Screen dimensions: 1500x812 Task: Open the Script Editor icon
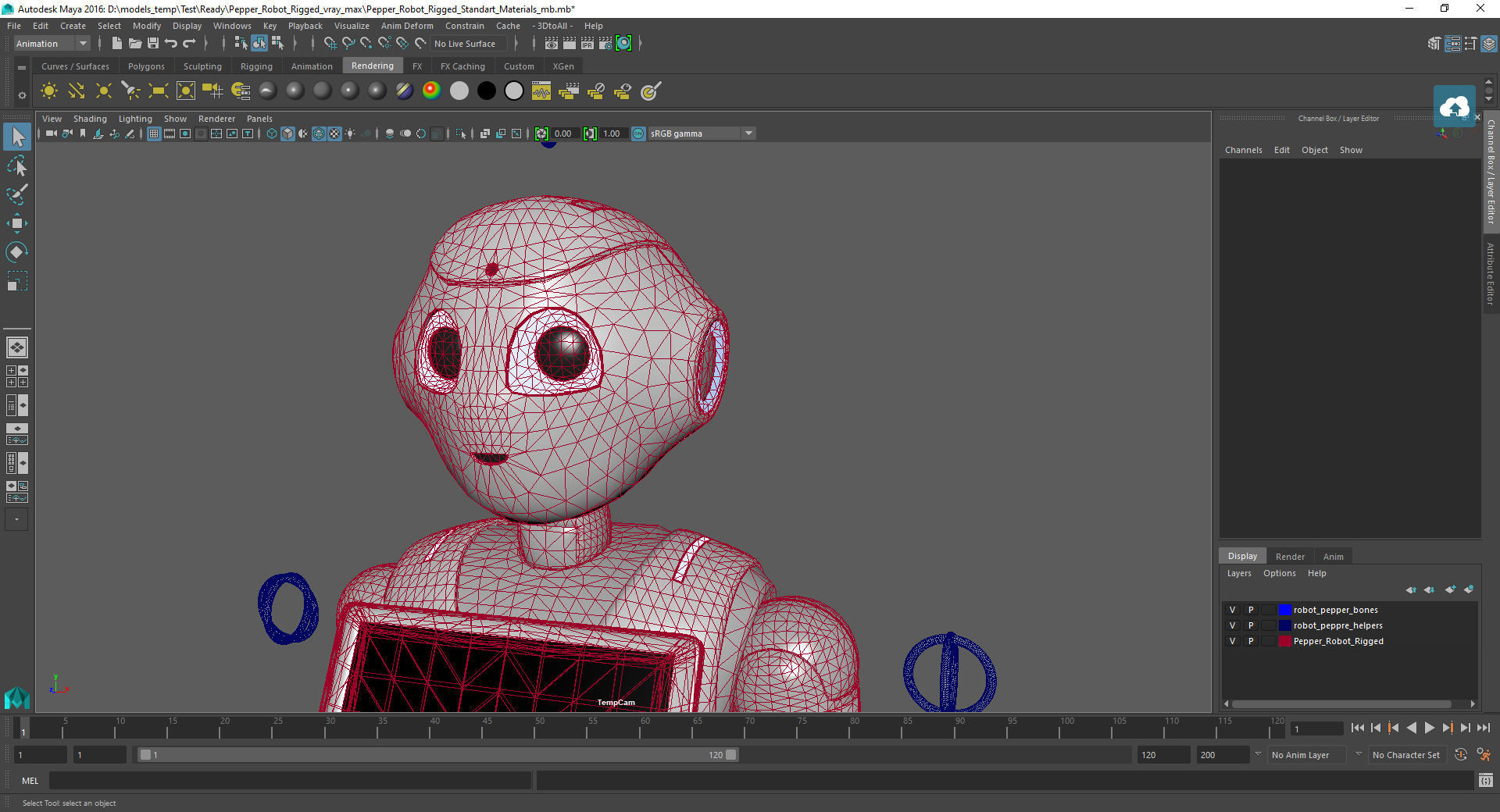point(1485,780)
